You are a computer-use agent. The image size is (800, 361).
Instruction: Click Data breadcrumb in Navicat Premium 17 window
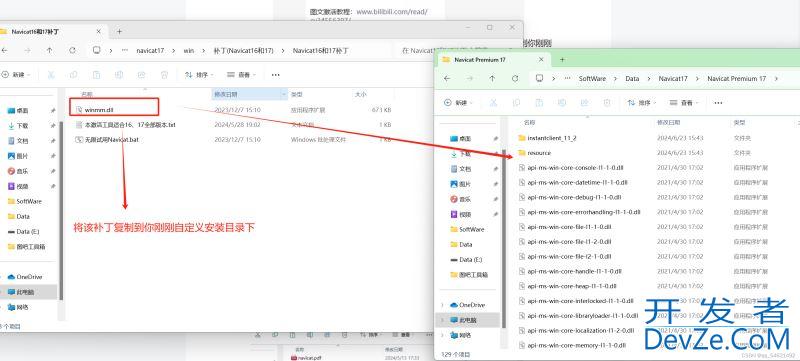coord(632,79)
